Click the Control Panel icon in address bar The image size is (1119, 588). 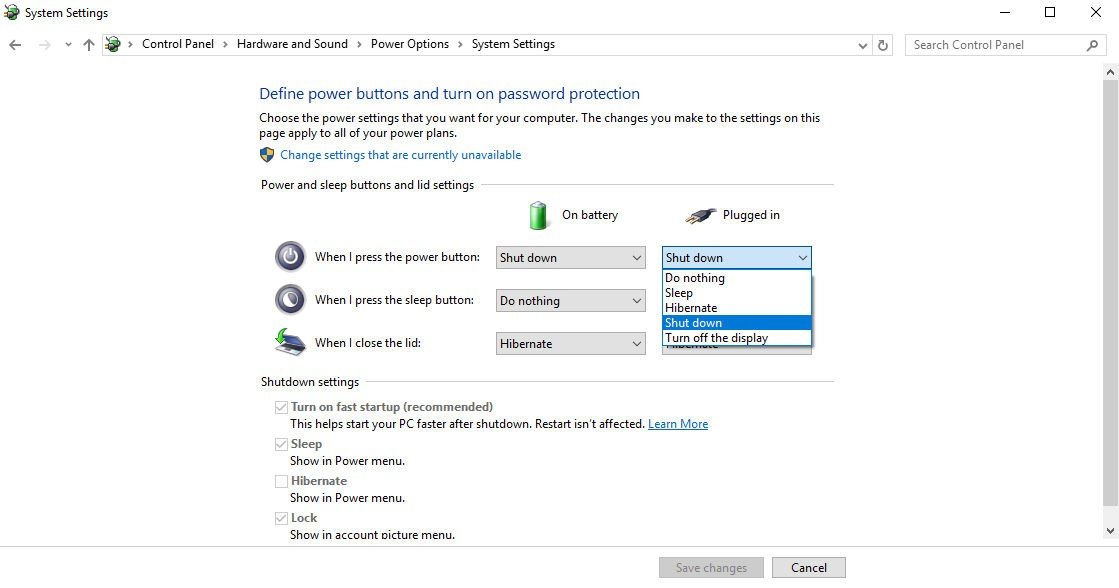[113, 44]
